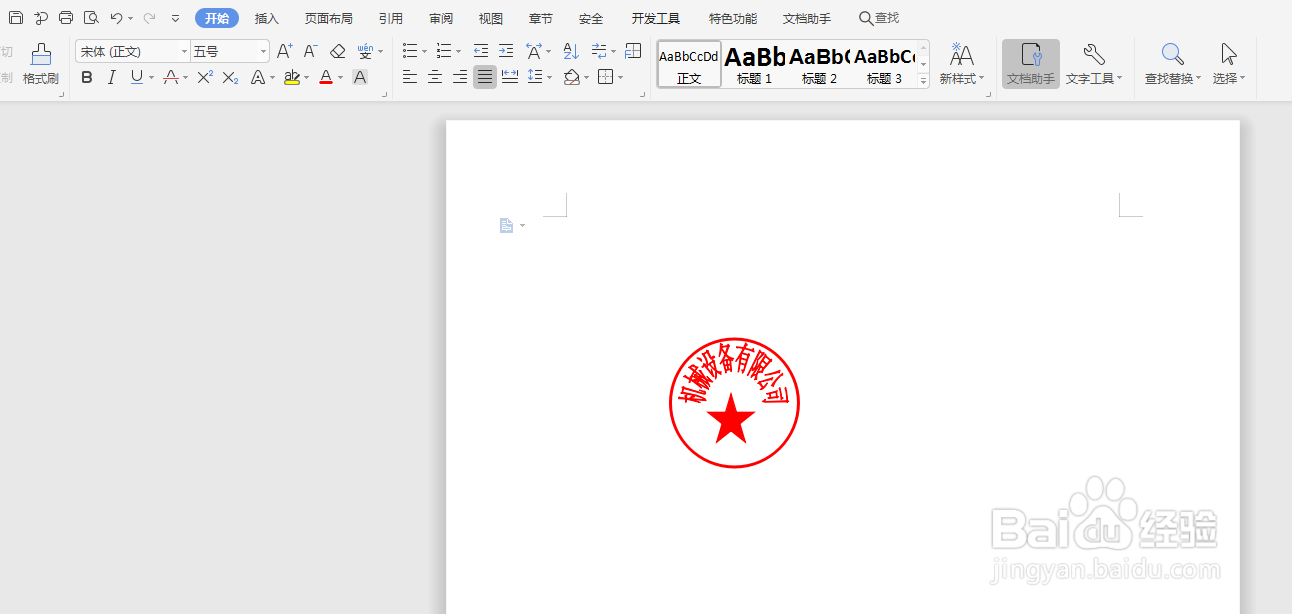Click the paragraph shading paint bucket icon
Image resolution: width=1292 pixels, height=614 pixels.
(570, 77)
